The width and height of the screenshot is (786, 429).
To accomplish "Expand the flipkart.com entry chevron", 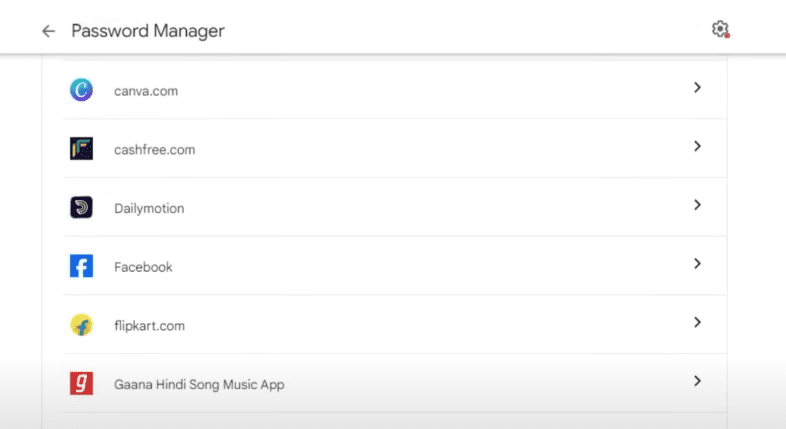I will pyautogui.click(x=697, y=322).
